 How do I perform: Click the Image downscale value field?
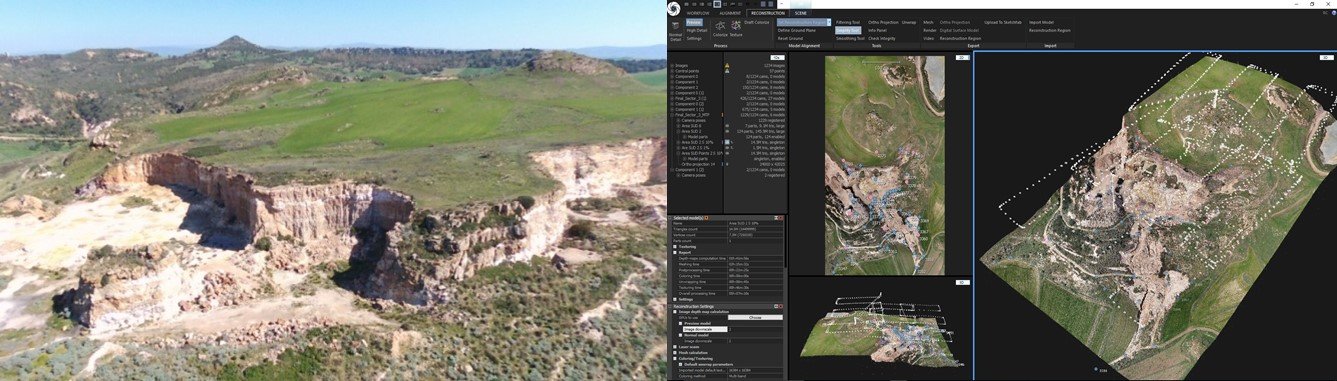[756, 329]
